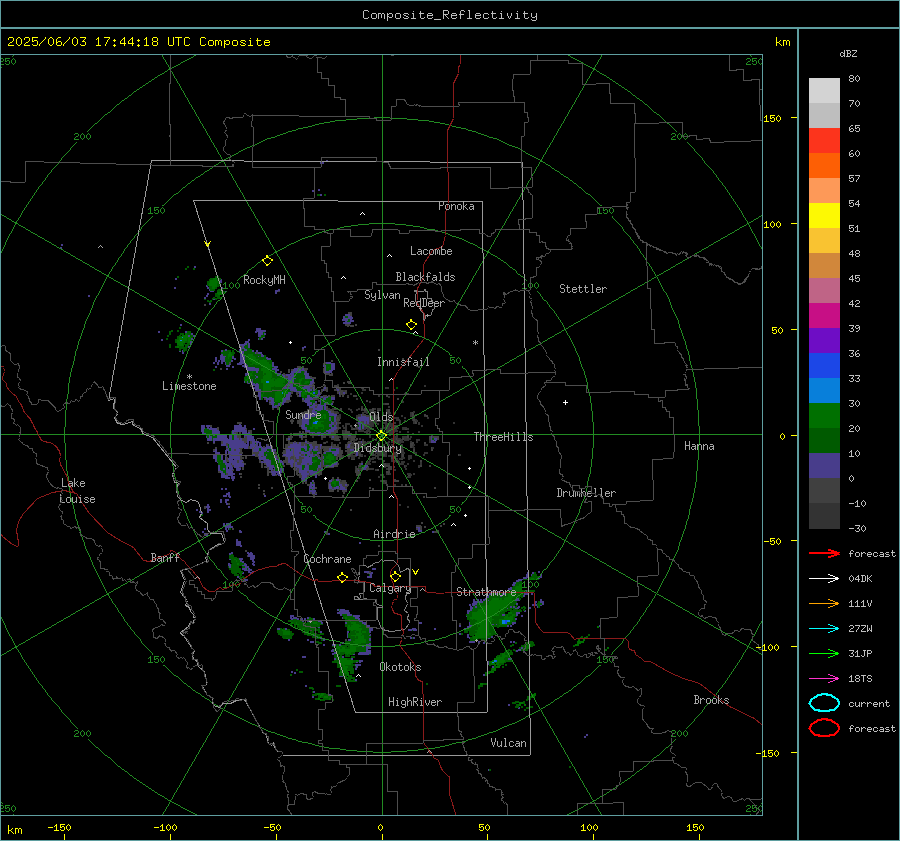Click the red forecast ellipse icon
The width and height of the screenshot is (900, 841).
[824, 728]
